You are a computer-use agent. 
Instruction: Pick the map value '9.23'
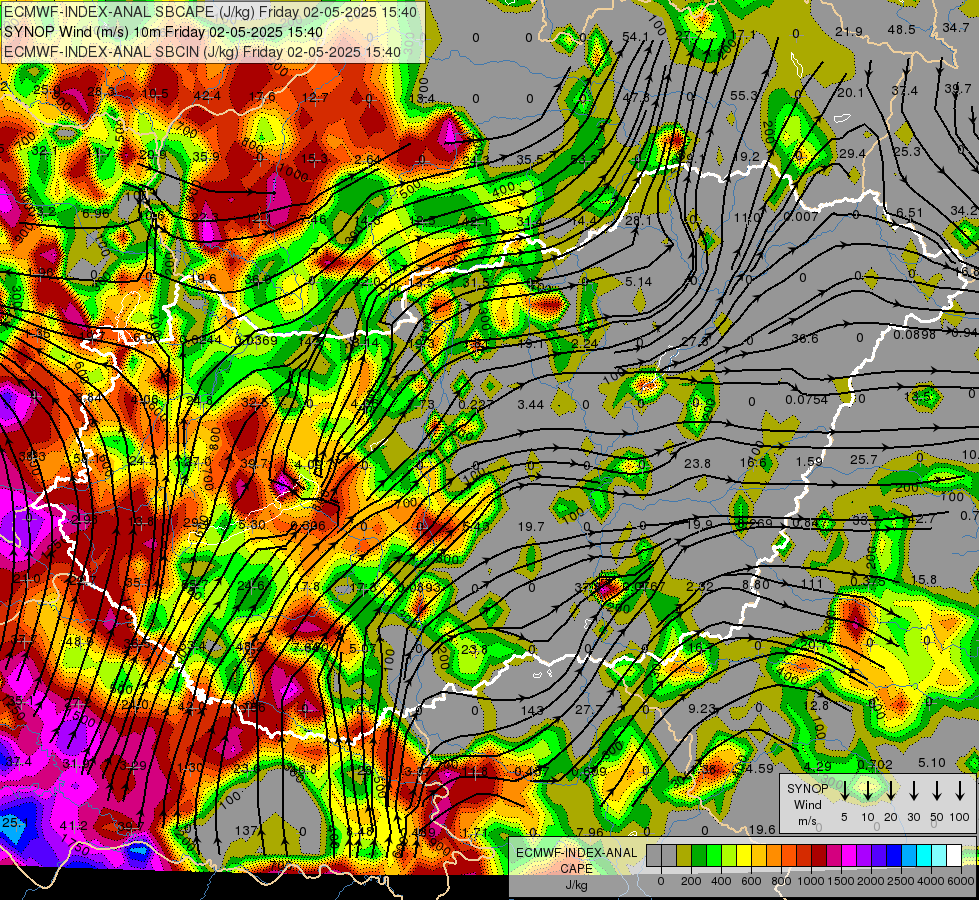tap(702, 708)
